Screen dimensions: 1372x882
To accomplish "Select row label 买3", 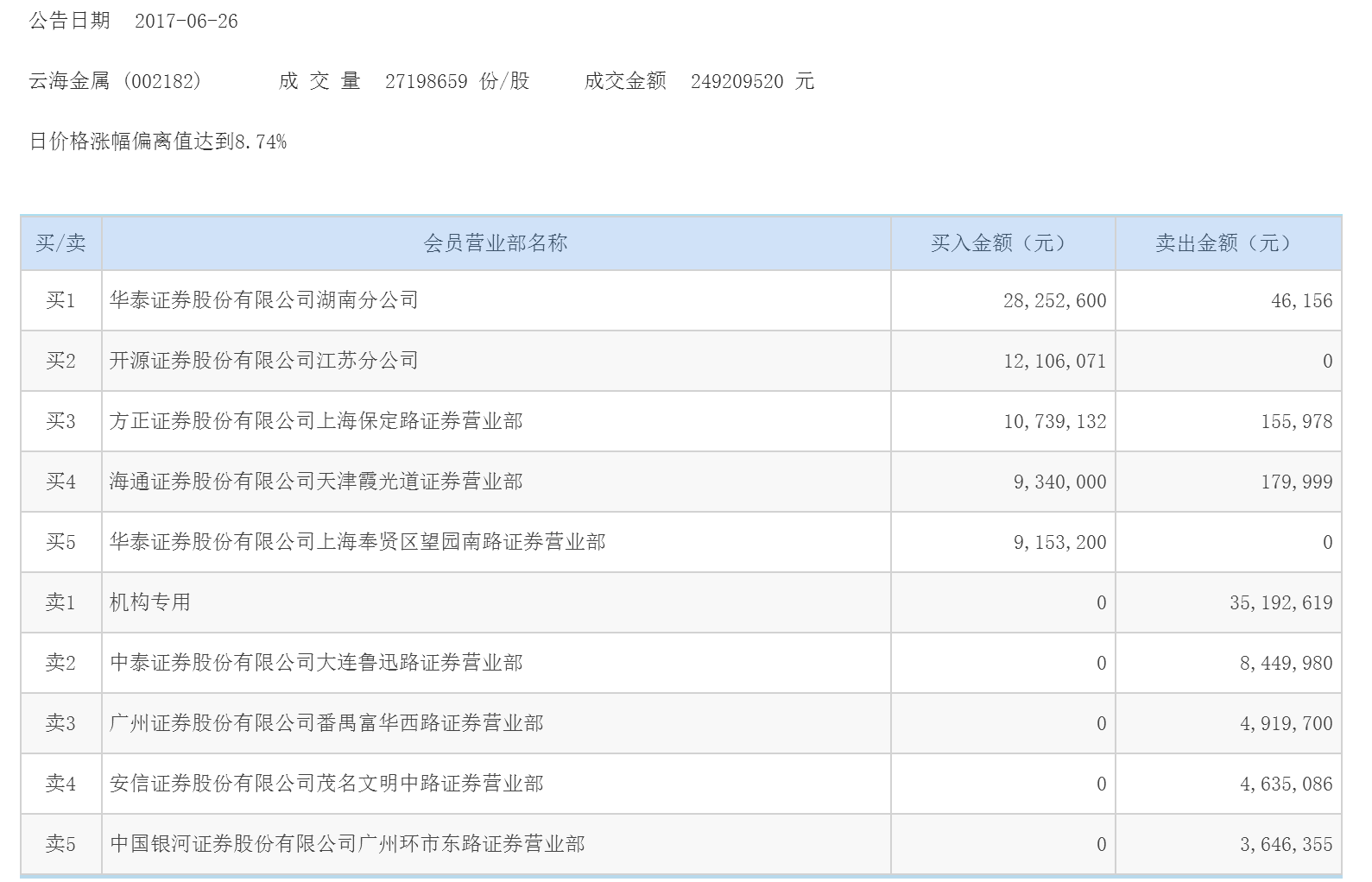I will click(x=60, y=421).
